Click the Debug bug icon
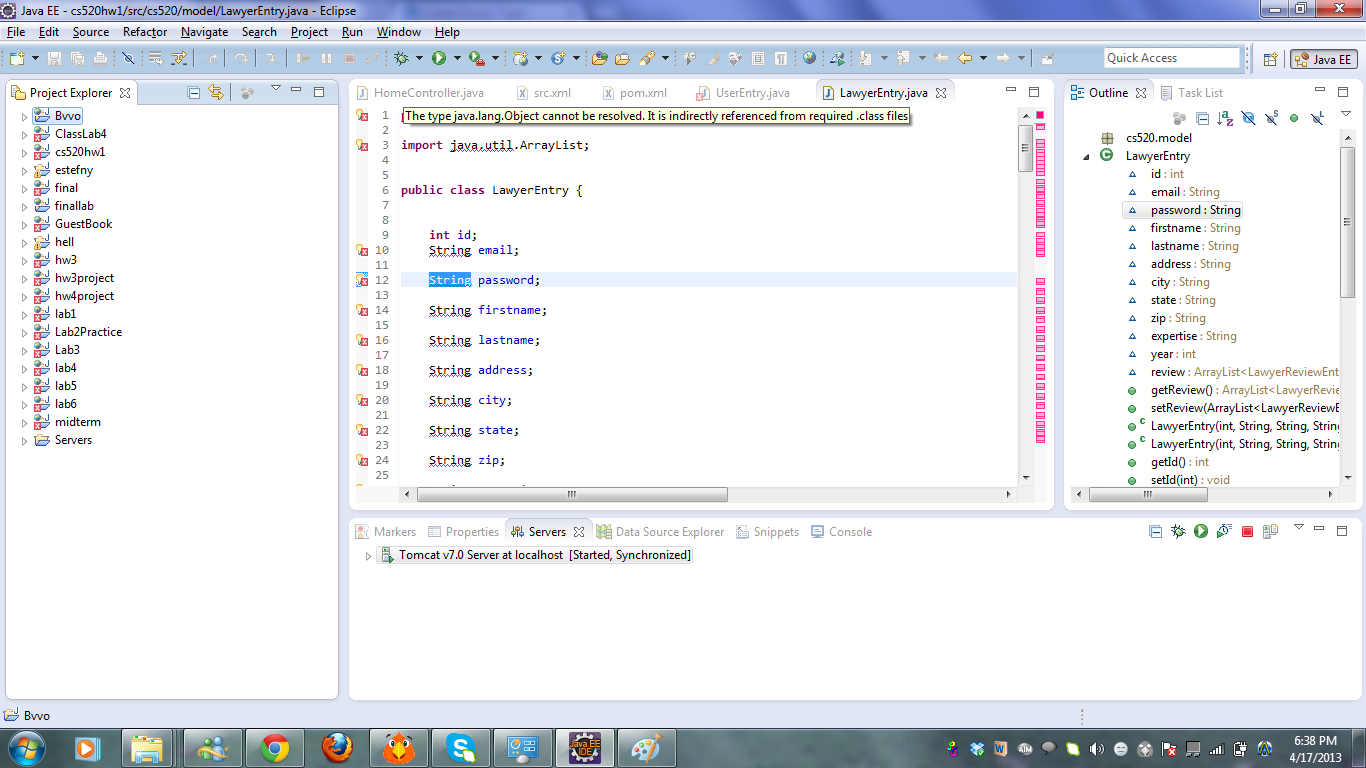Image resolution: width=1366 pixels, height=768 pixels. click(401, 59)
